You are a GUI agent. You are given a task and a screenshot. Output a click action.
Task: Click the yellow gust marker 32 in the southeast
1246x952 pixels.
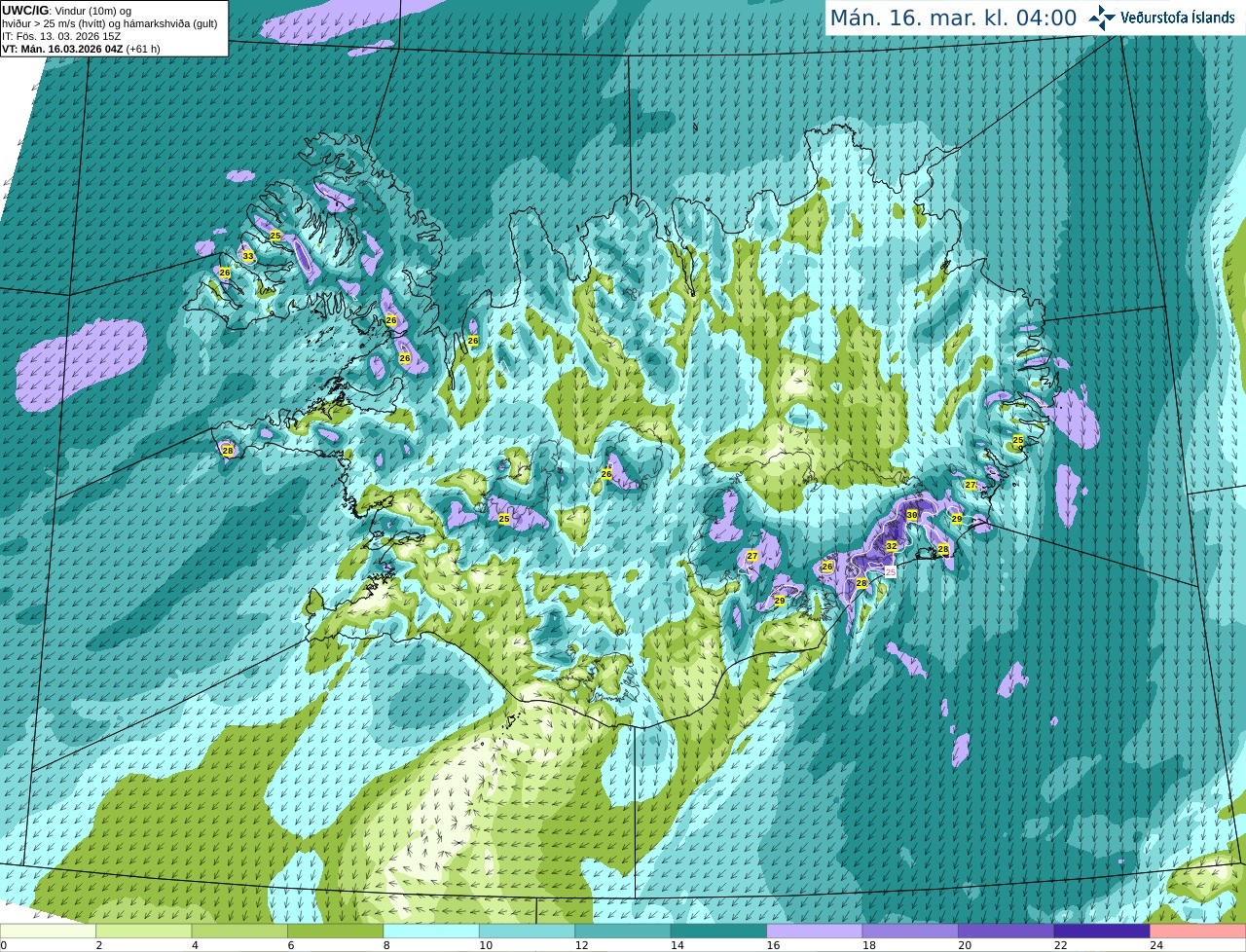coord(891,546)
